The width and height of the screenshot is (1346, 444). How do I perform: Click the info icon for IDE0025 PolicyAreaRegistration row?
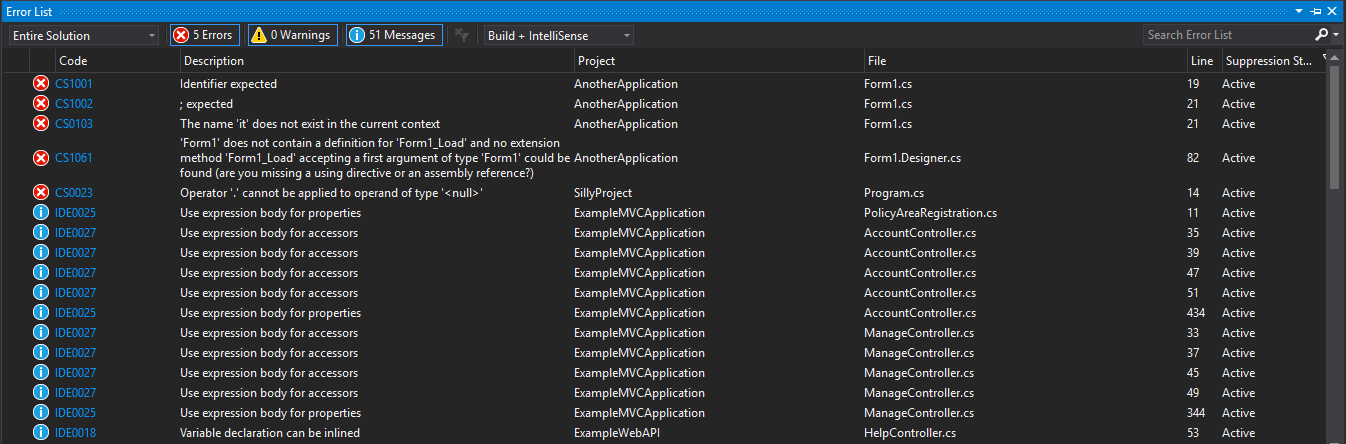pyautogui.click(x=41, y=213)
